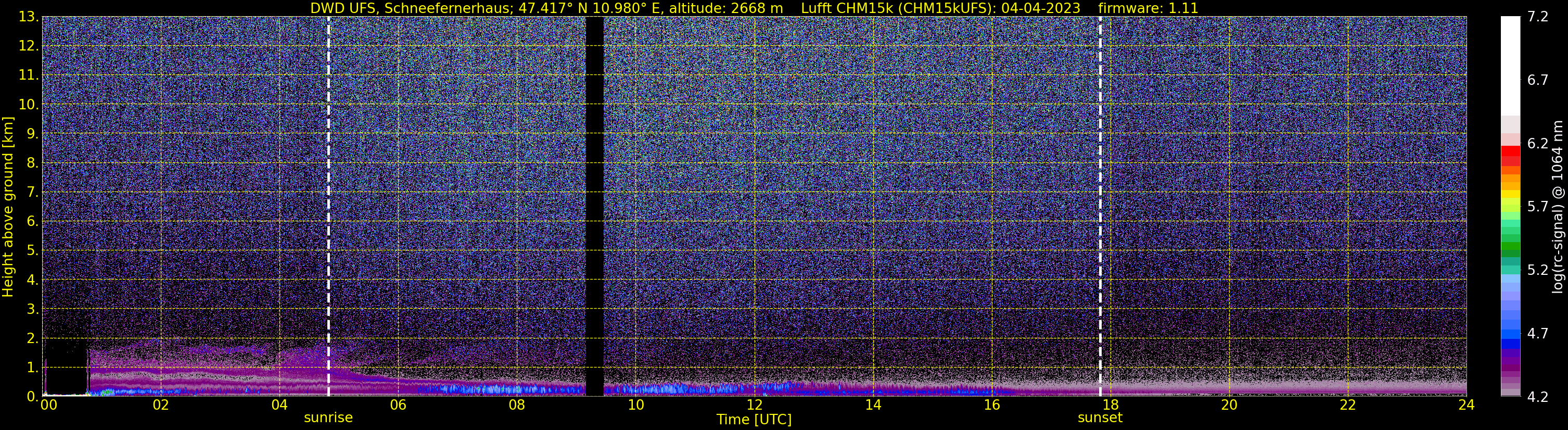The width and height of the screenshot is (1568, 430).
Task: Click the '20' tick on the time axis
Action: point(1229,405)
